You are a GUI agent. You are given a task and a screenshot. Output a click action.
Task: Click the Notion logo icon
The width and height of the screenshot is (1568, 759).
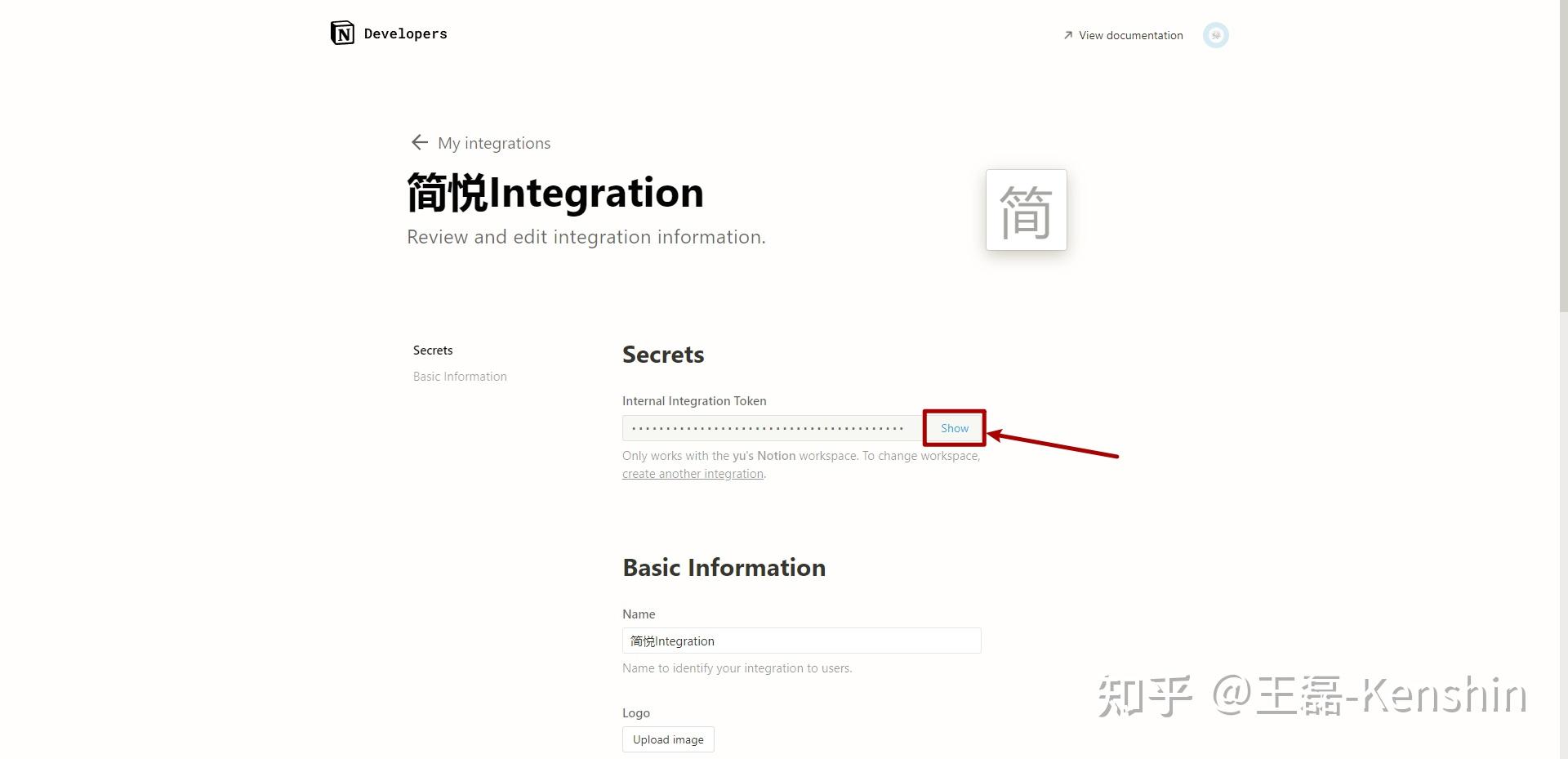click(x=342, y=33)
